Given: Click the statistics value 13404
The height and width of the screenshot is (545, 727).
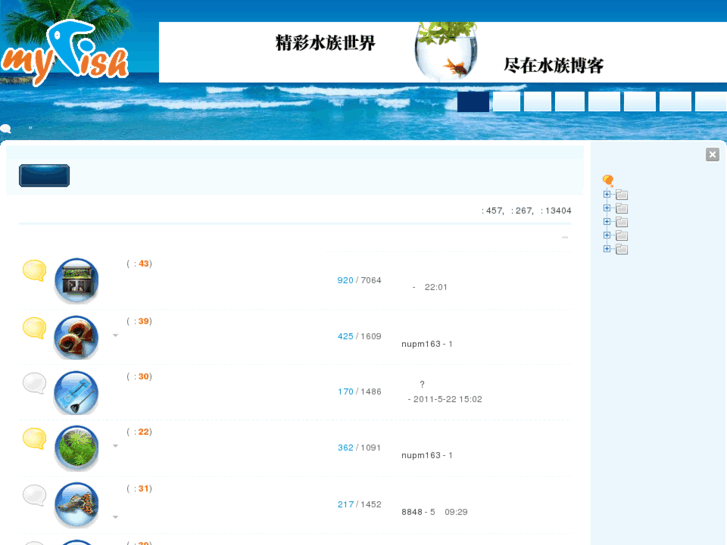Looking at the screenshot, I should coord(558,211).
